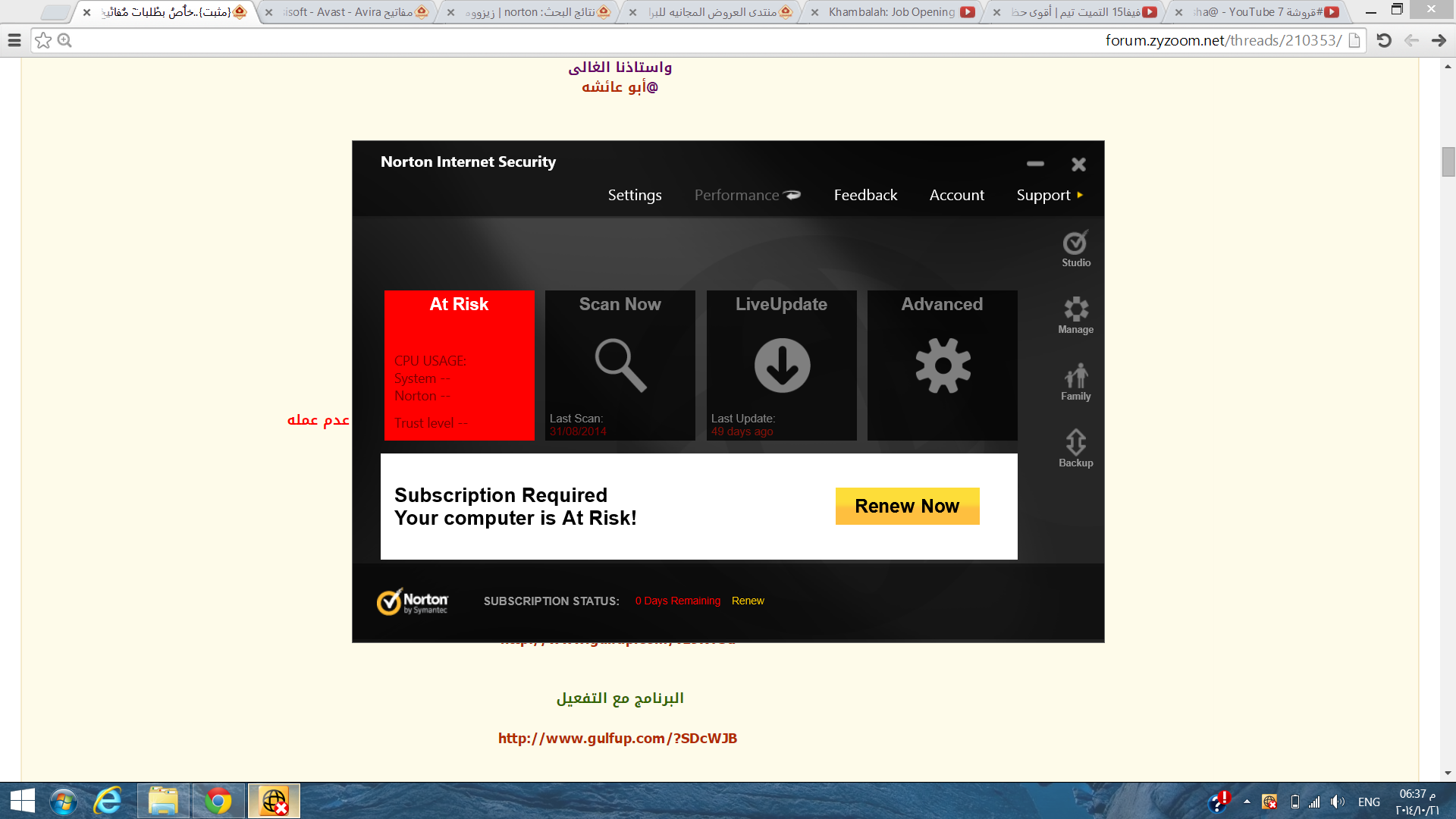The image size is (1456, 819).
Task: Open the Norton Backup icon
Action: (1075, 449)
